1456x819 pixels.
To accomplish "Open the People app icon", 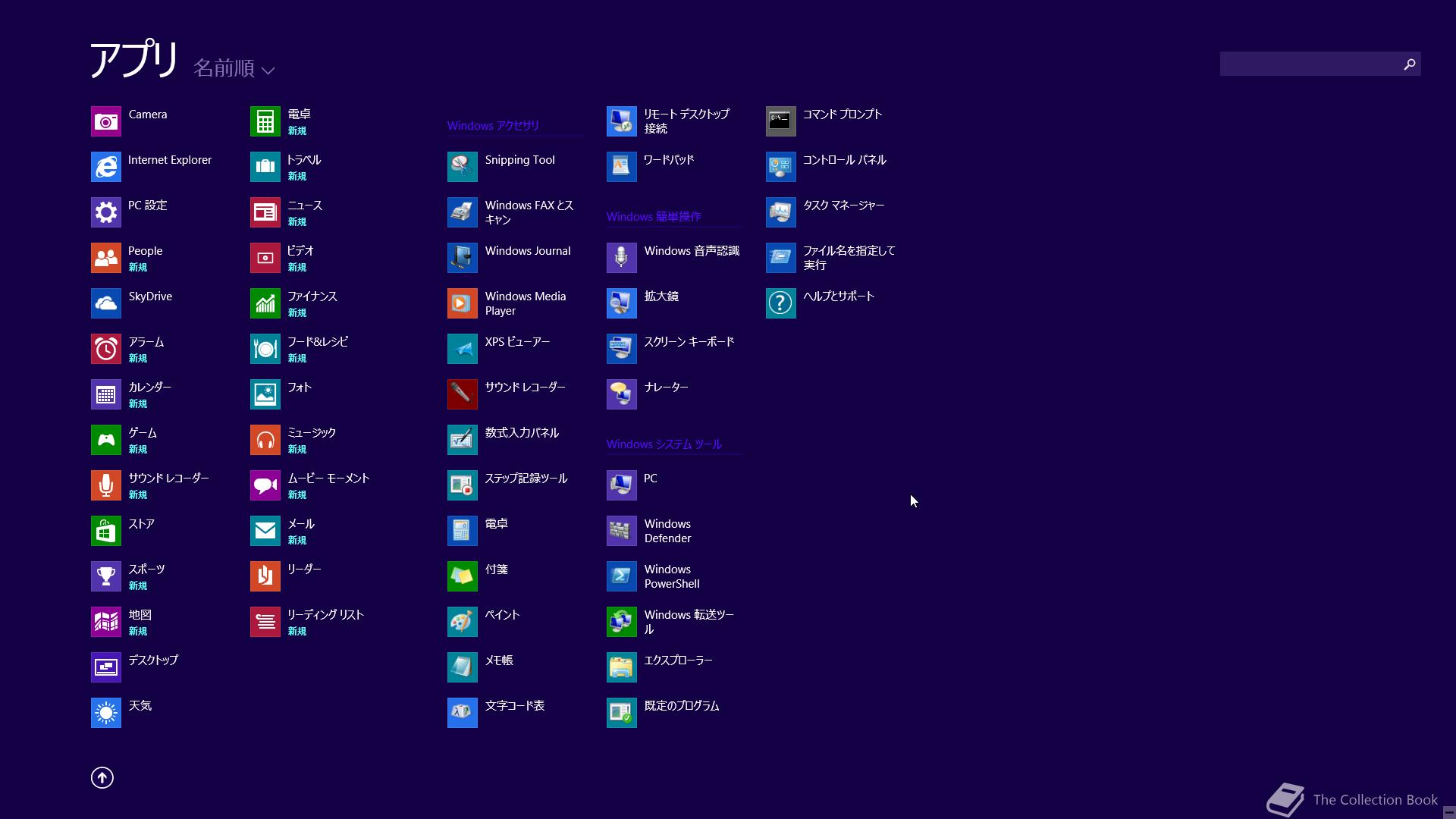I will (106, 258).
